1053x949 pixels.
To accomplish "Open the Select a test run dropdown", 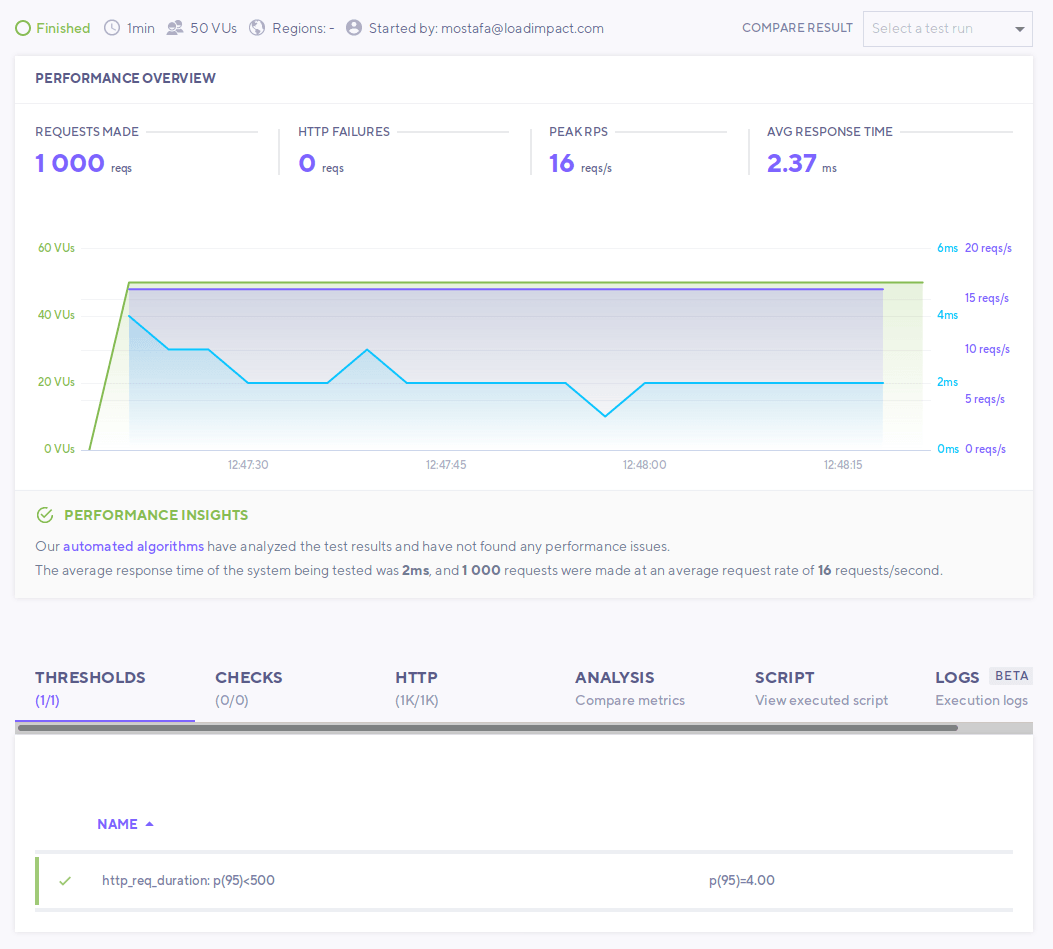I will (x=947, y=28).
